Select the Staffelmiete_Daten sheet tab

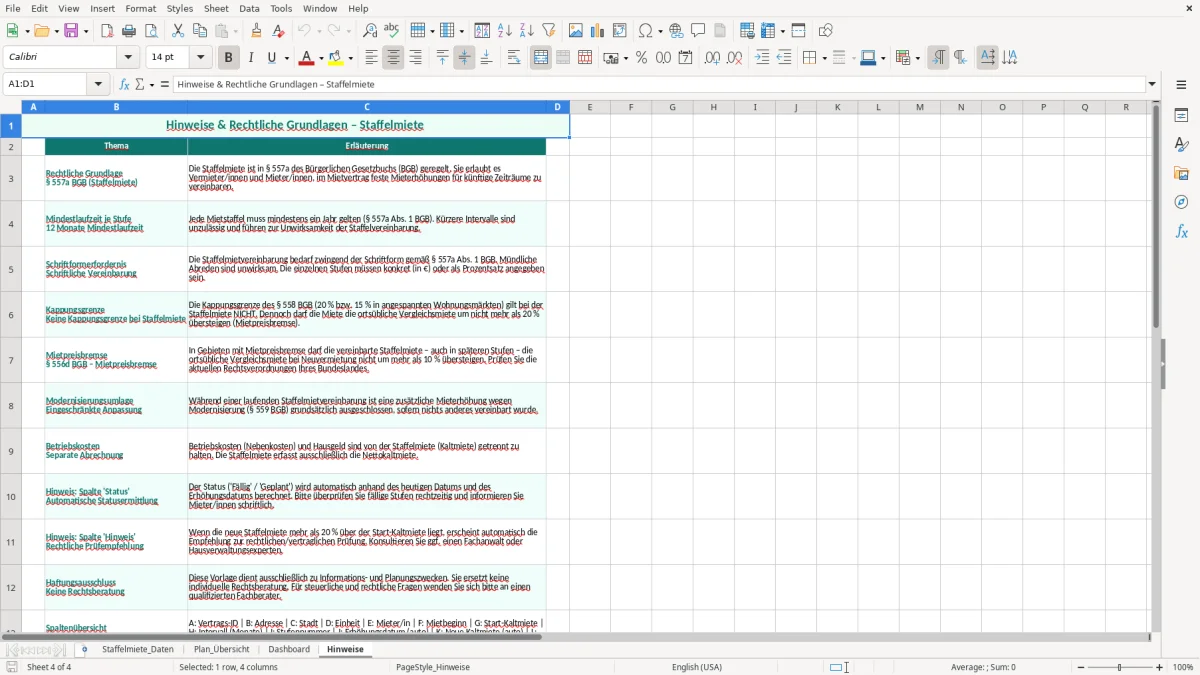[x=138, y=649]
